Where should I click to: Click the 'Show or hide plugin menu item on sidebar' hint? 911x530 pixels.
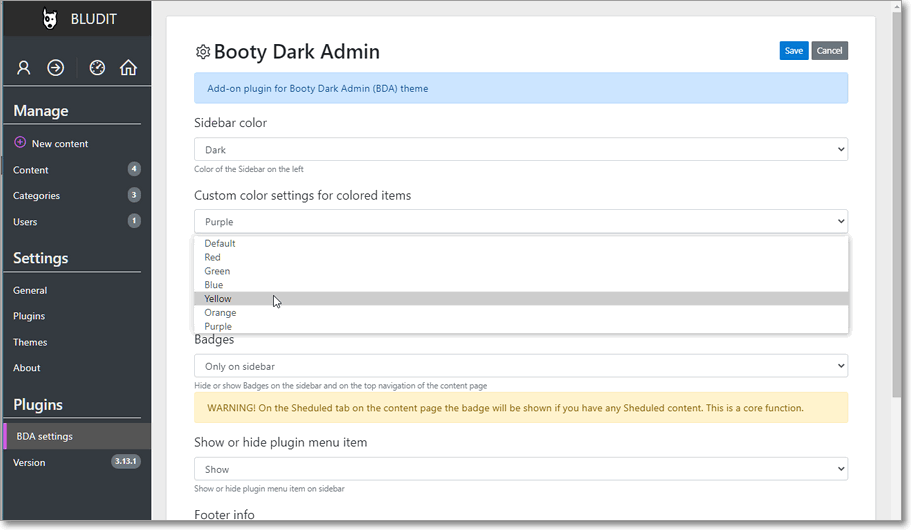(269, 489)
